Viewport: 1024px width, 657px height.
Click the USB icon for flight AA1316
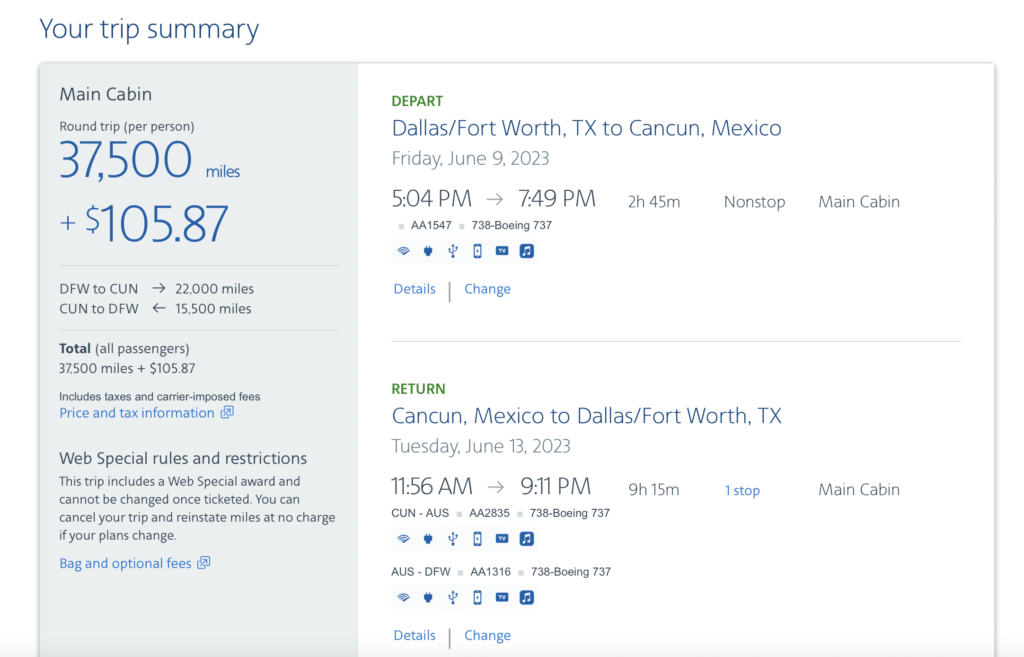point(452,598)
